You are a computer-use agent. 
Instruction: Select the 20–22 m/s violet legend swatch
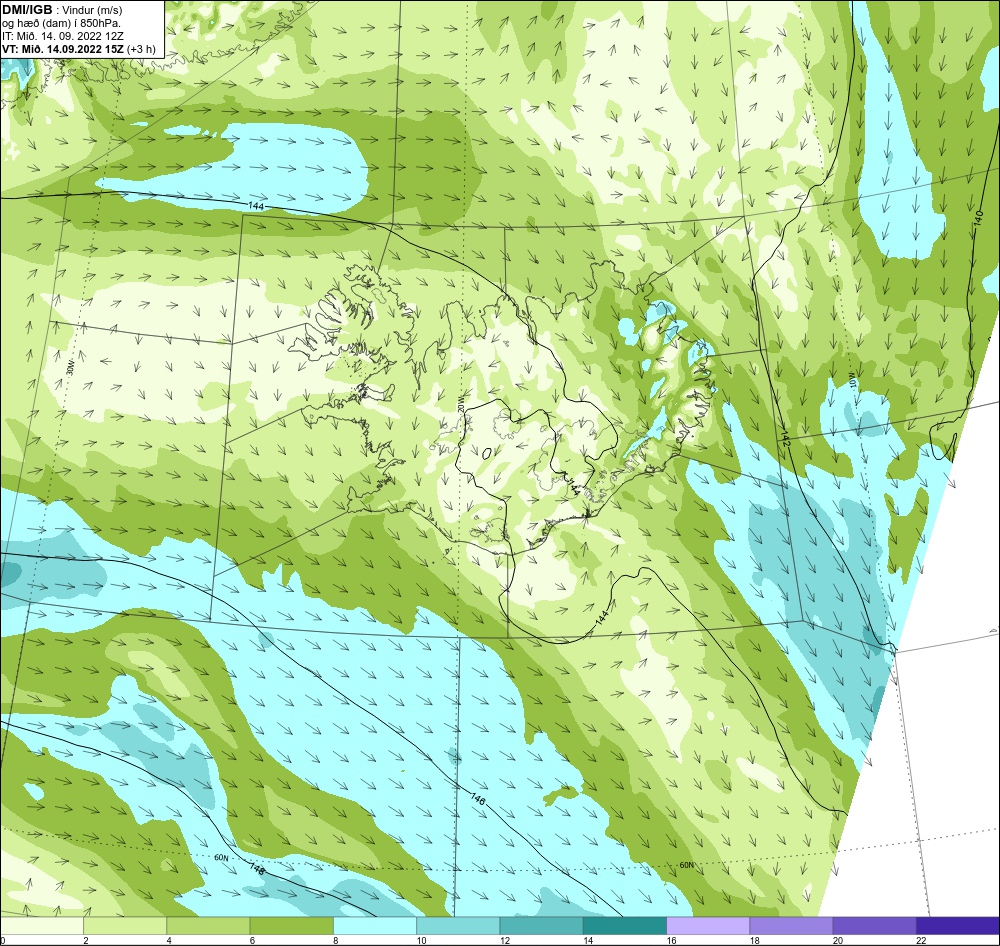coord(874,925)
